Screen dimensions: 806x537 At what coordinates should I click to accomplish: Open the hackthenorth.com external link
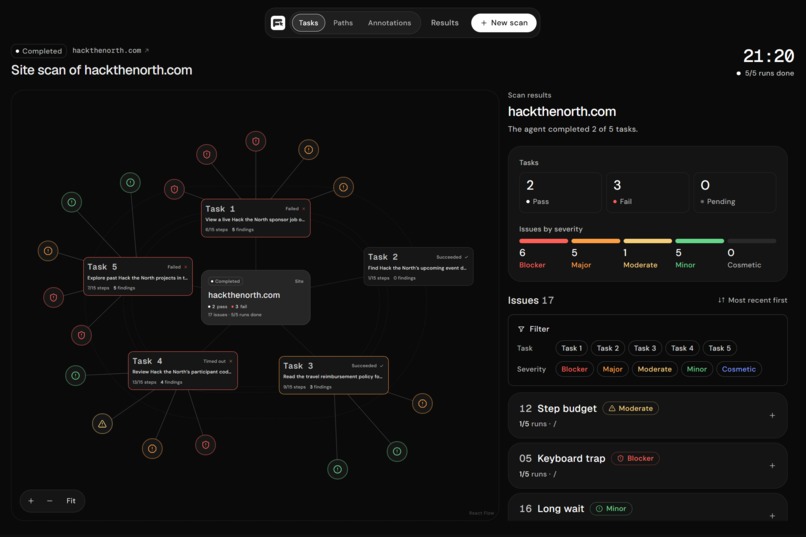(x=111, y=50)
